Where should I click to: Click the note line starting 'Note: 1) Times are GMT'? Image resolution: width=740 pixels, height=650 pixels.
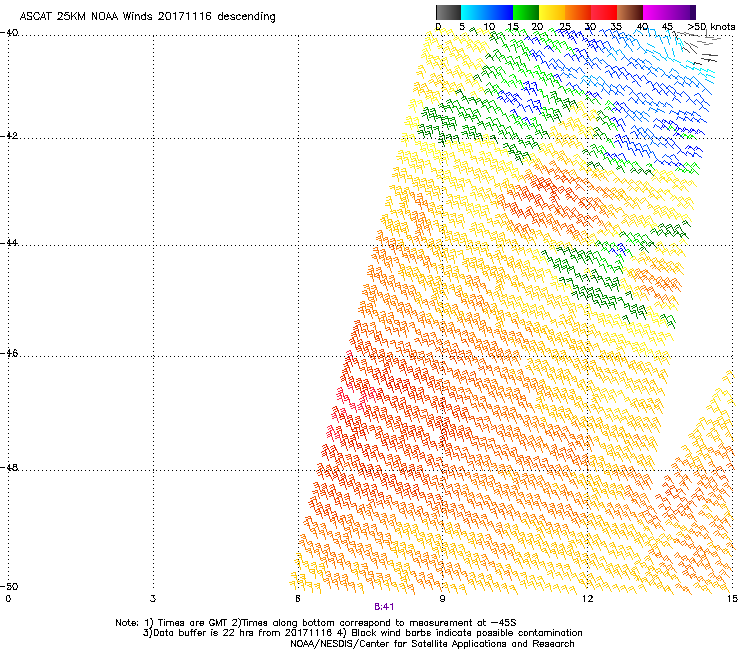pyautogui.click(x=316, y=623)
